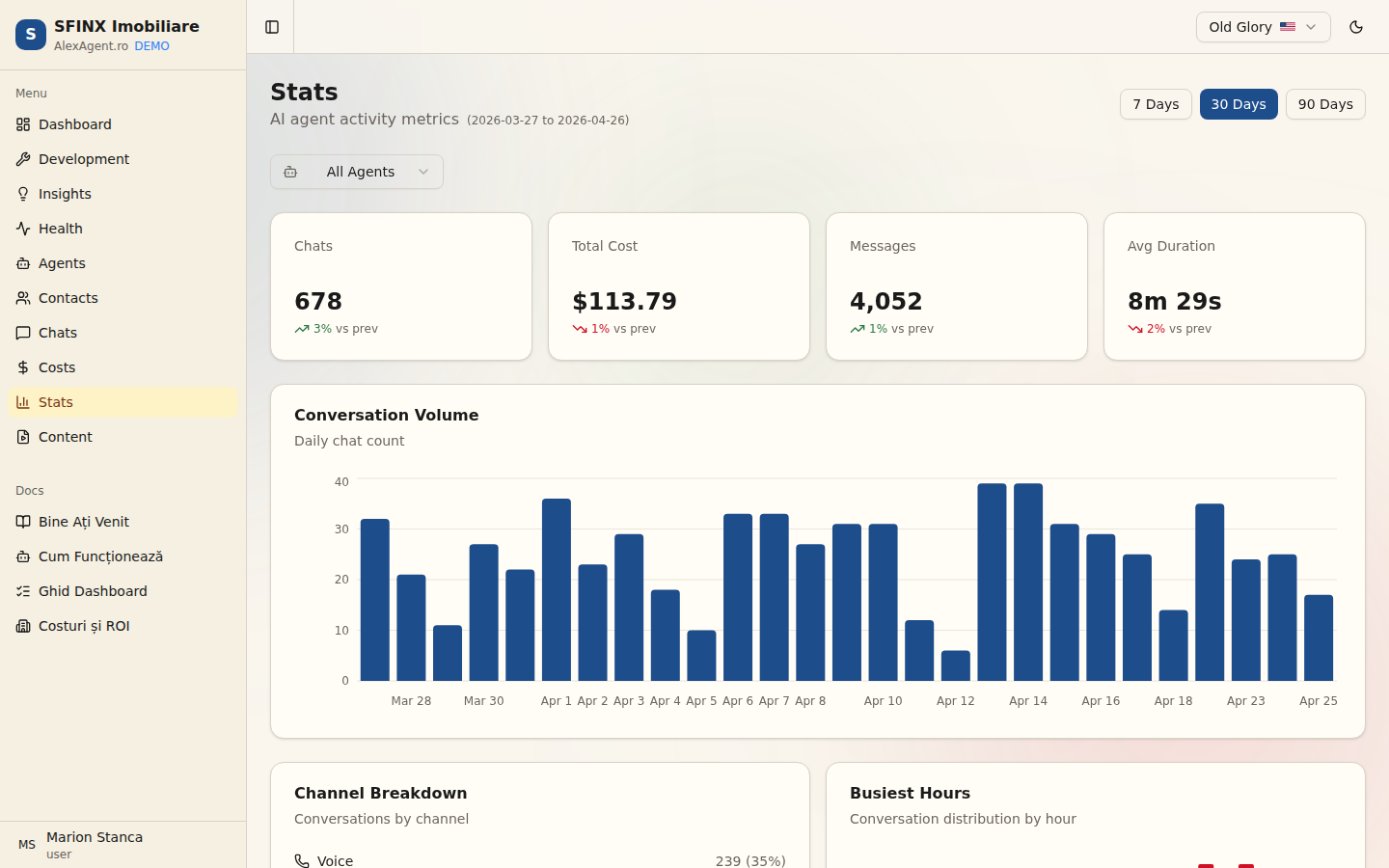
Task: Click the Content file icon
Action: 23,437
